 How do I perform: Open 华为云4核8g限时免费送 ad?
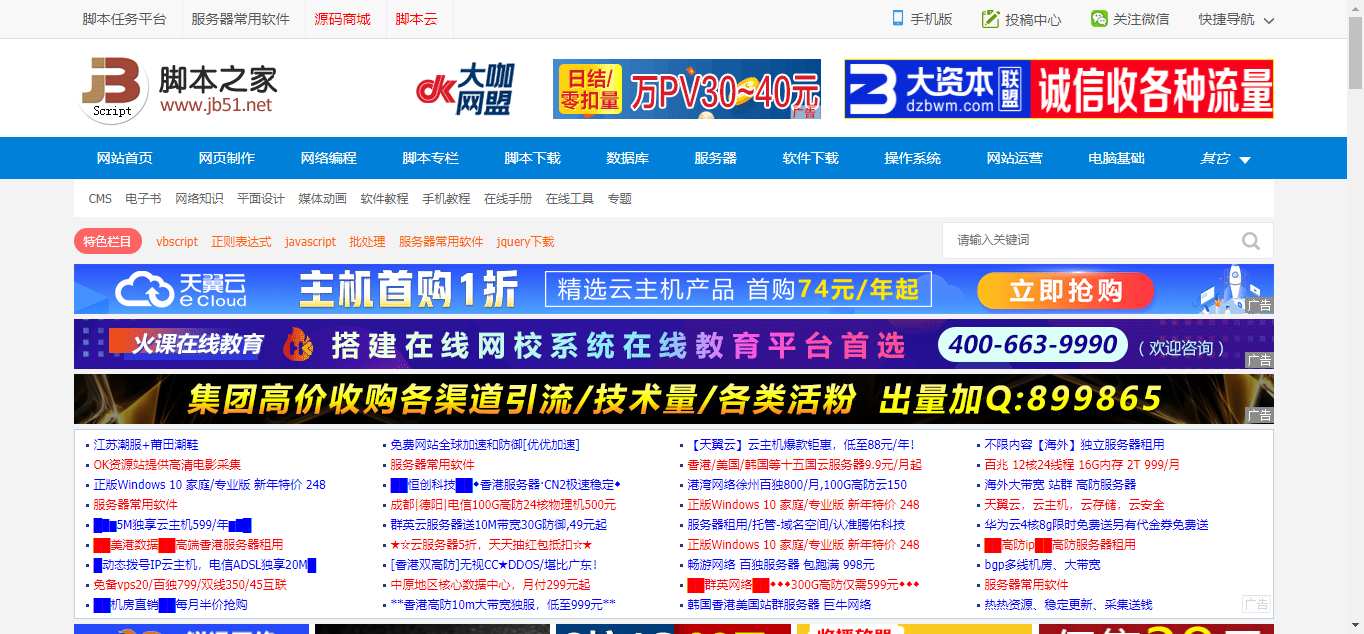pyautogui.click(x=1096, y=524)
